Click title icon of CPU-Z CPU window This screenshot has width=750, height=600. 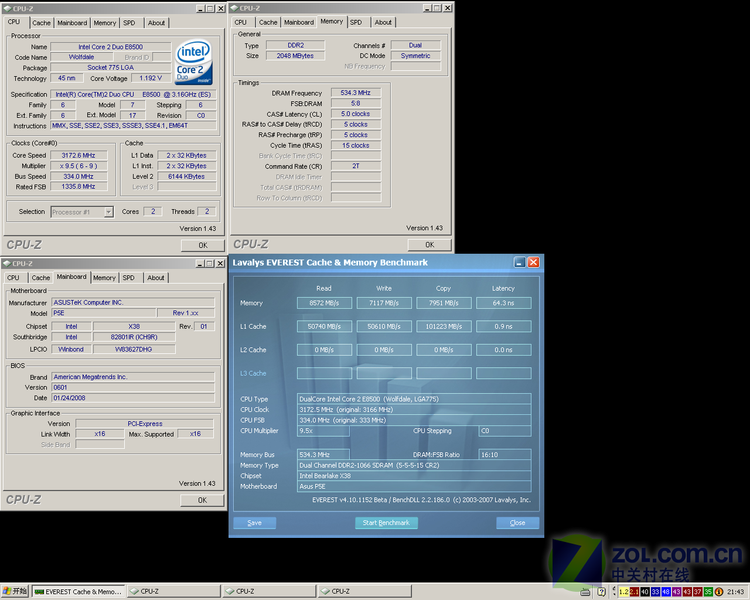[7, 9]
